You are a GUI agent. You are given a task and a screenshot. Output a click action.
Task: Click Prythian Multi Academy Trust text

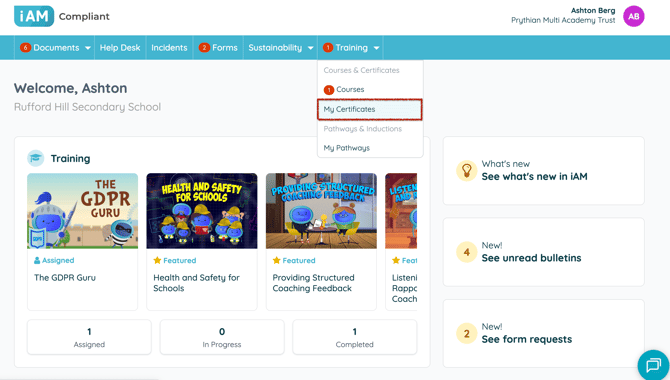click(x=563, y=20)
